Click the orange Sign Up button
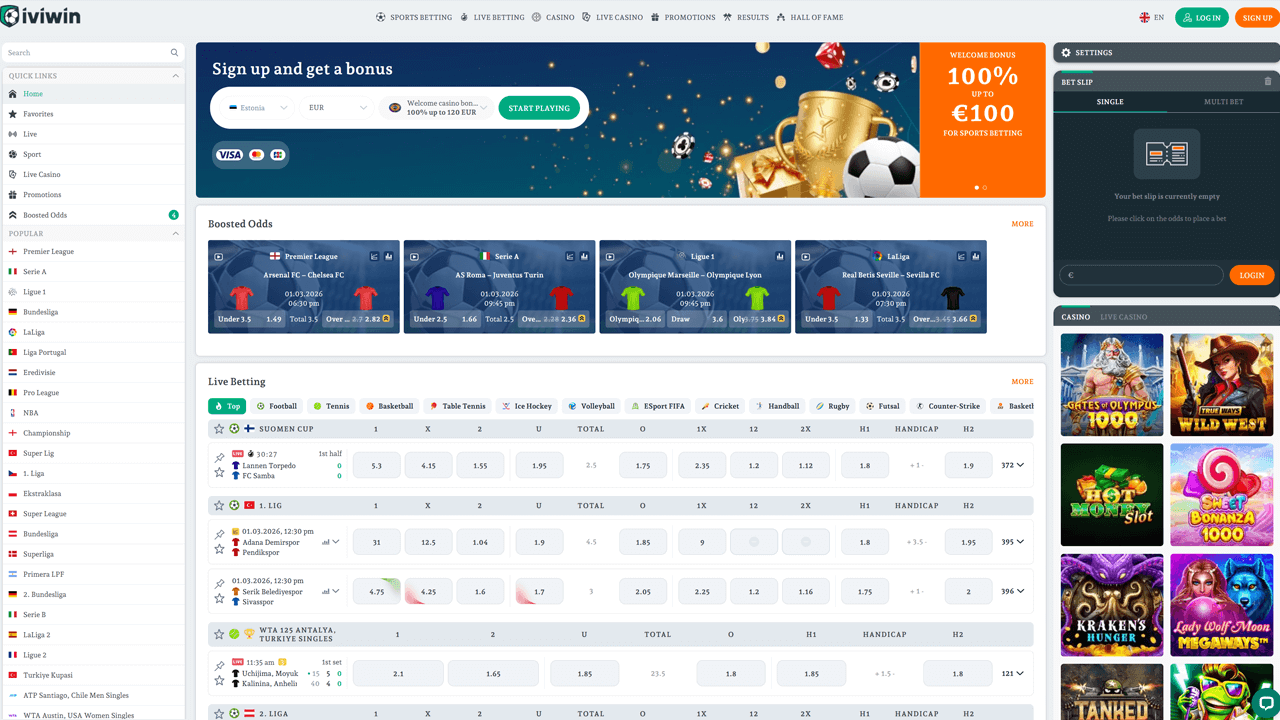The height and width of the screenshot is (720, 1280). click(1257, 17)
